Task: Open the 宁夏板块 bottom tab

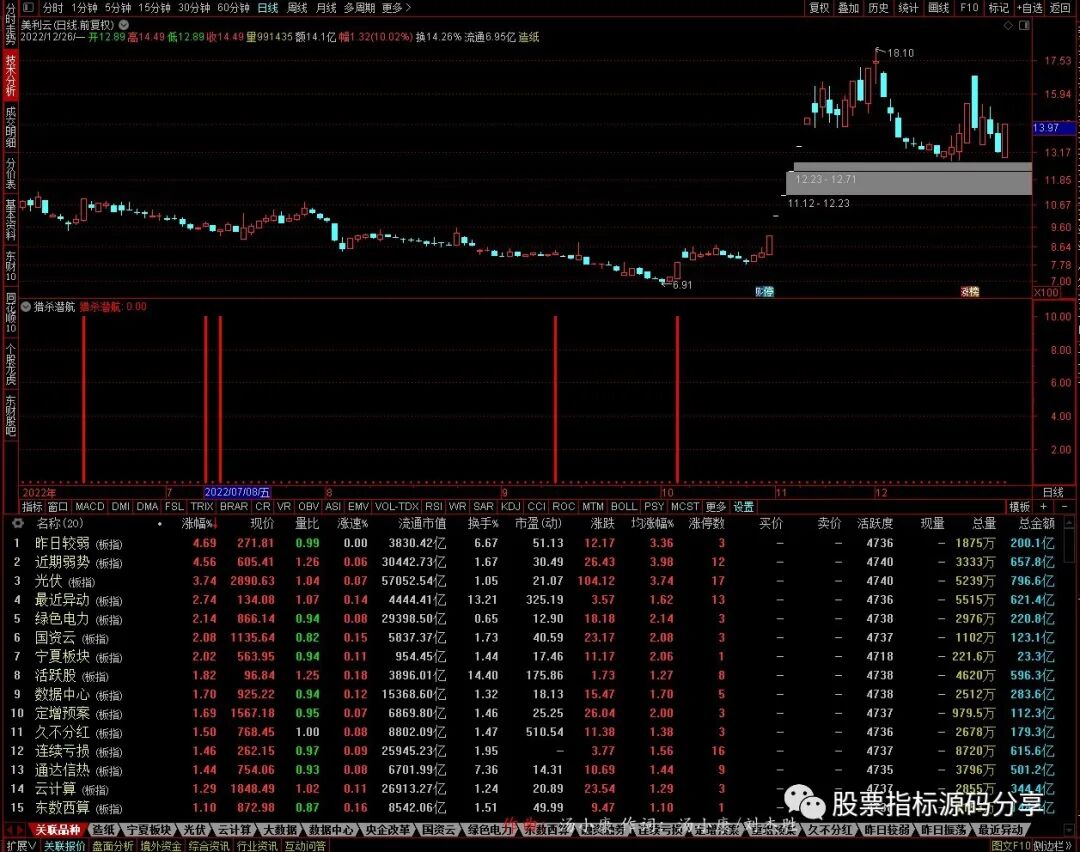Action: [x=149, y=830]
